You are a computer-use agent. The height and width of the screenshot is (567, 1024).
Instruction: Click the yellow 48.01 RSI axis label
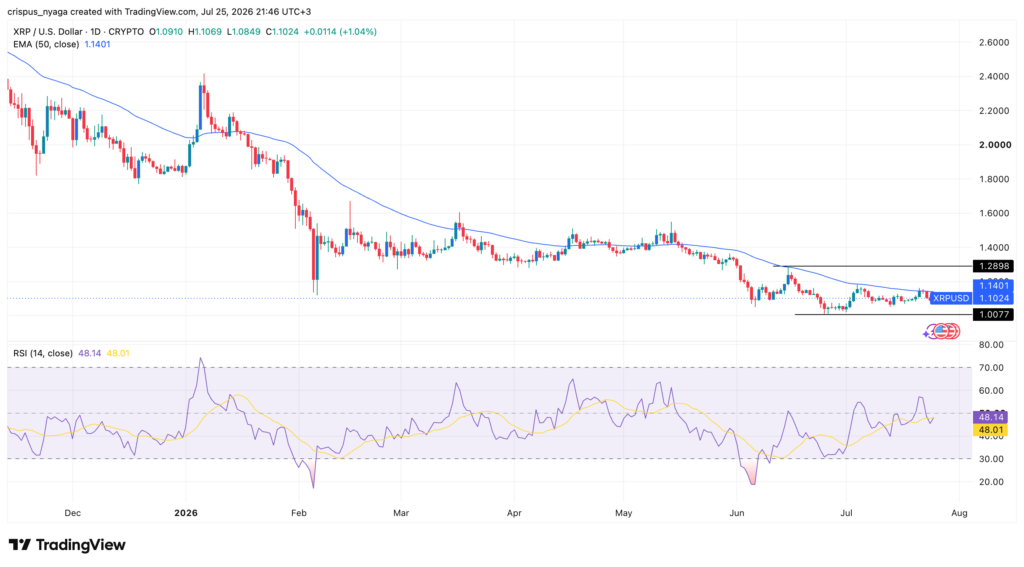(x=991, y=430)
